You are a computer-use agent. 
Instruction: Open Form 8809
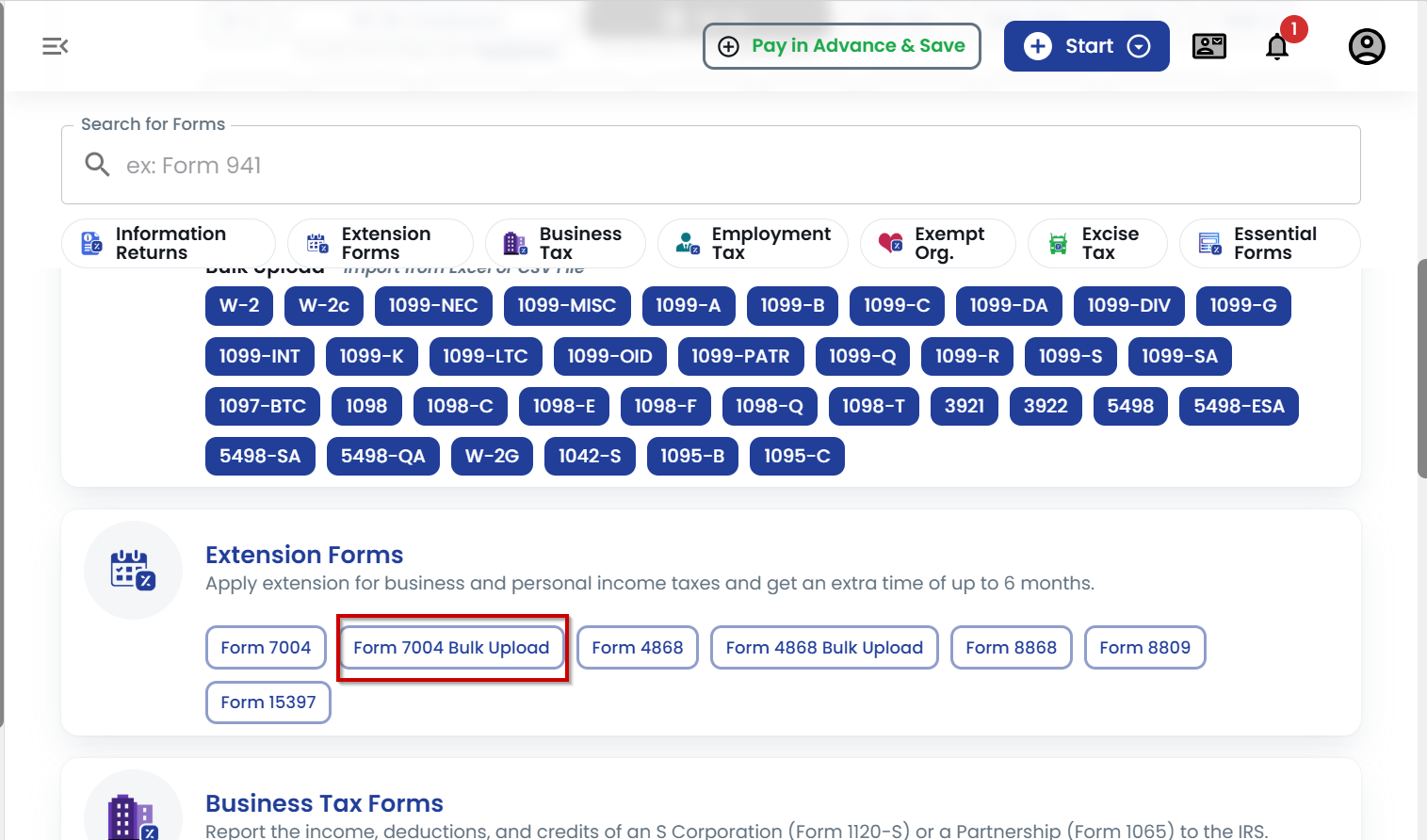click(1144, 647)
